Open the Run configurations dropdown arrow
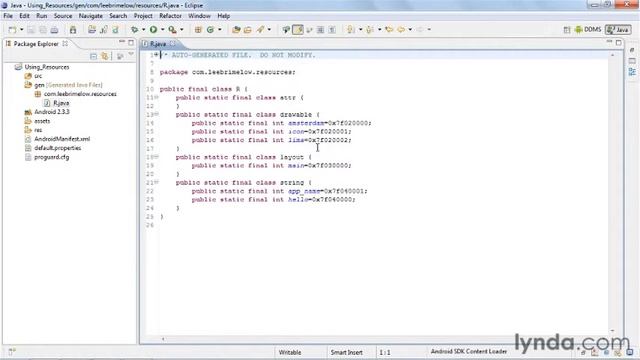The width and height of the screenshot is (640, 360). click(162, 30)
